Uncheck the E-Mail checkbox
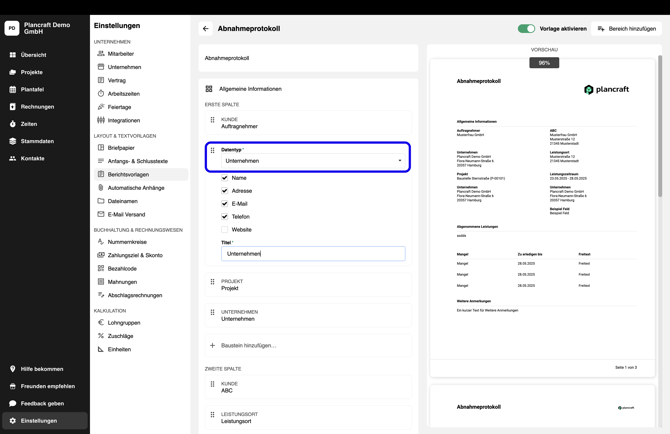 click(224, 203)
